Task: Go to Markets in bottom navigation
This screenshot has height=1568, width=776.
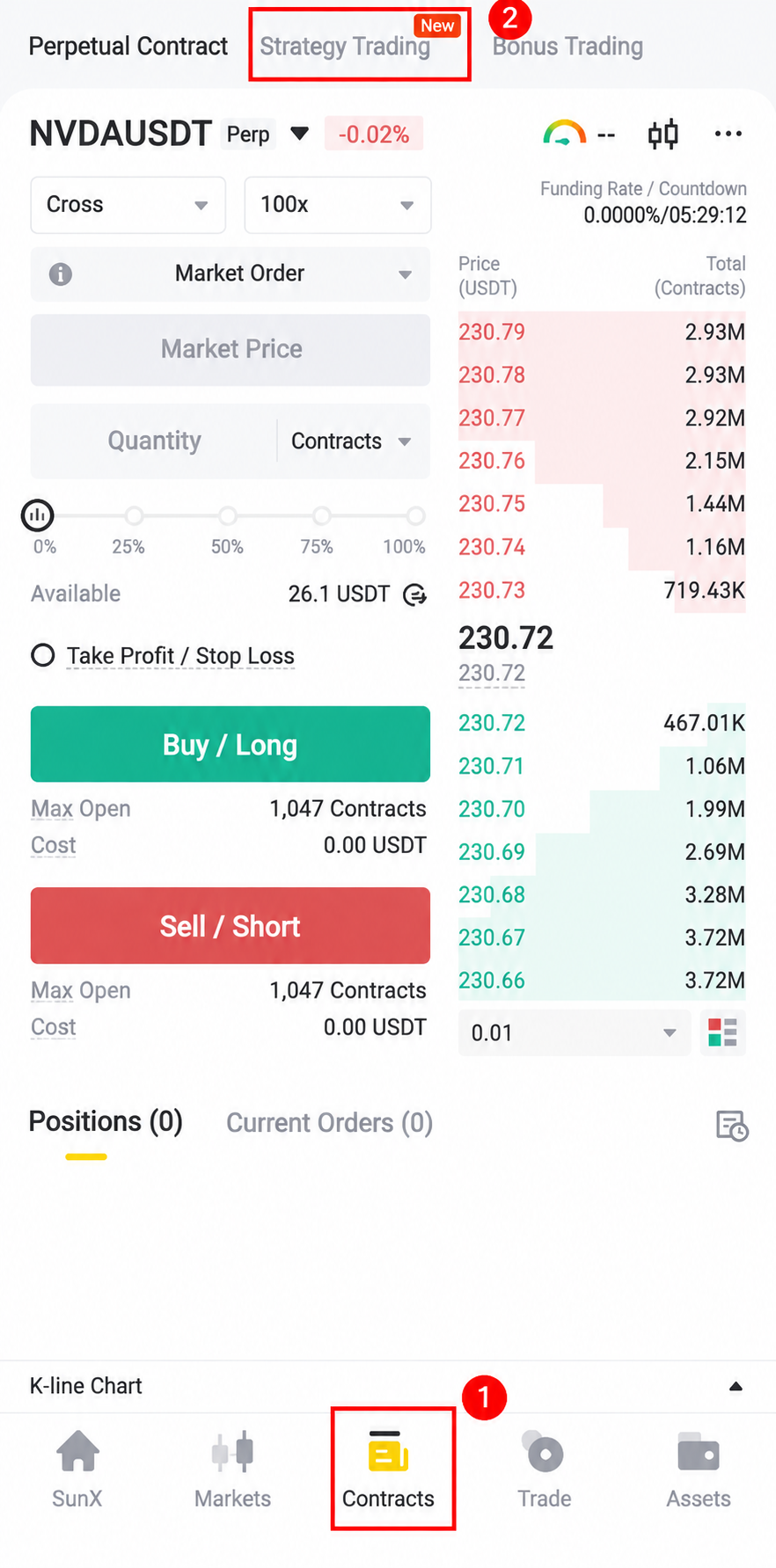Action: [233, 1470]
